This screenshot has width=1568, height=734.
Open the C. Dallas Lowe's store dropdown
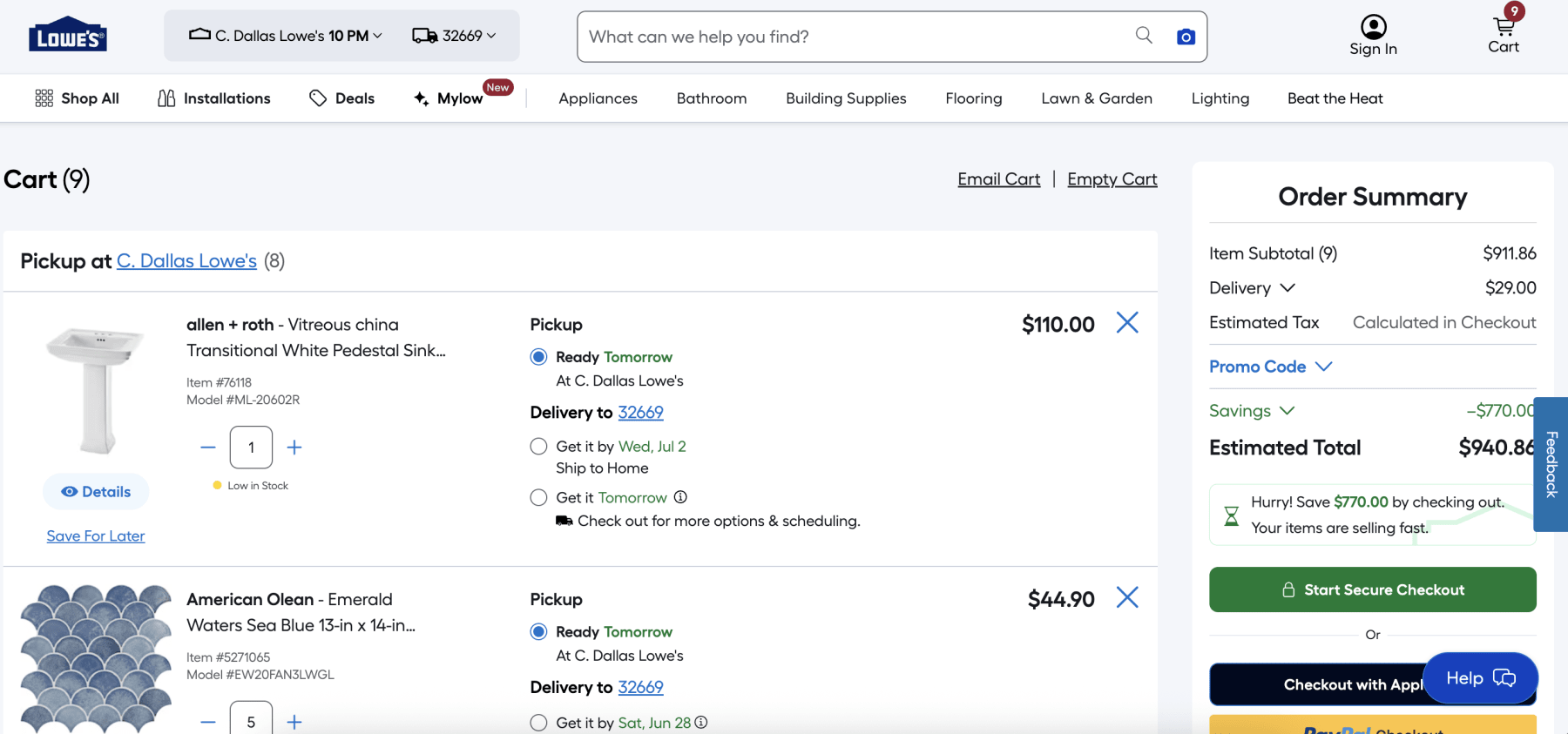pos(286,36)
